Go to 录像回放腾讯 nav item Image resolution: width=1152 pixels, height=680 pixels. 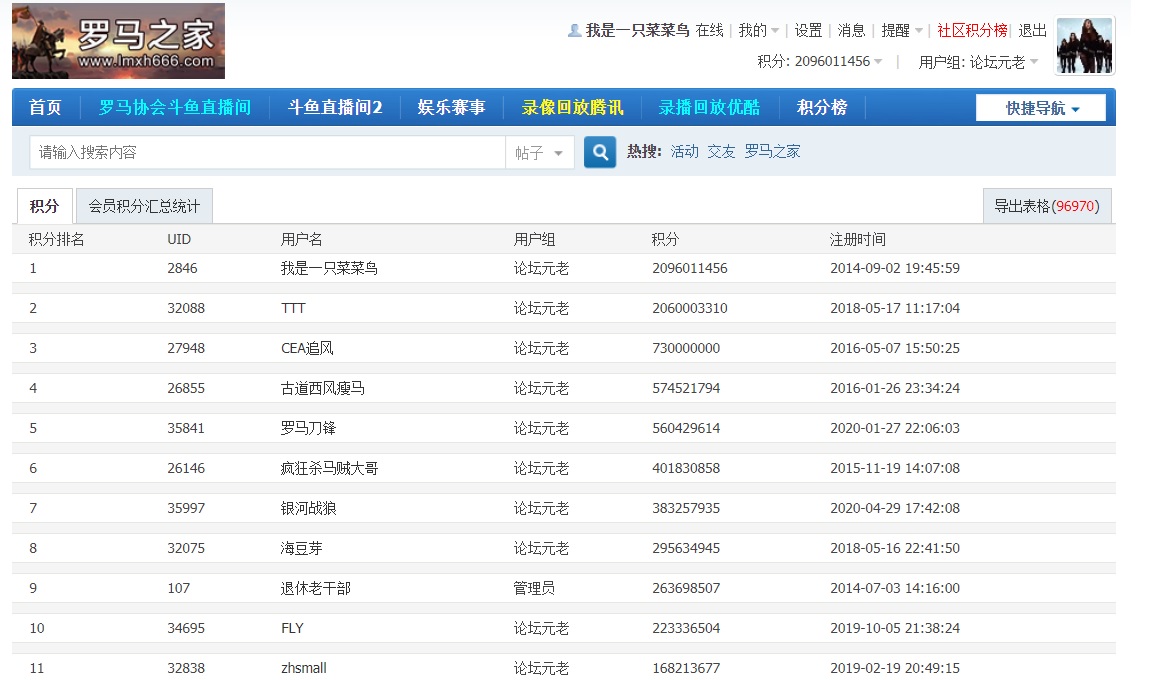[572, 108]
